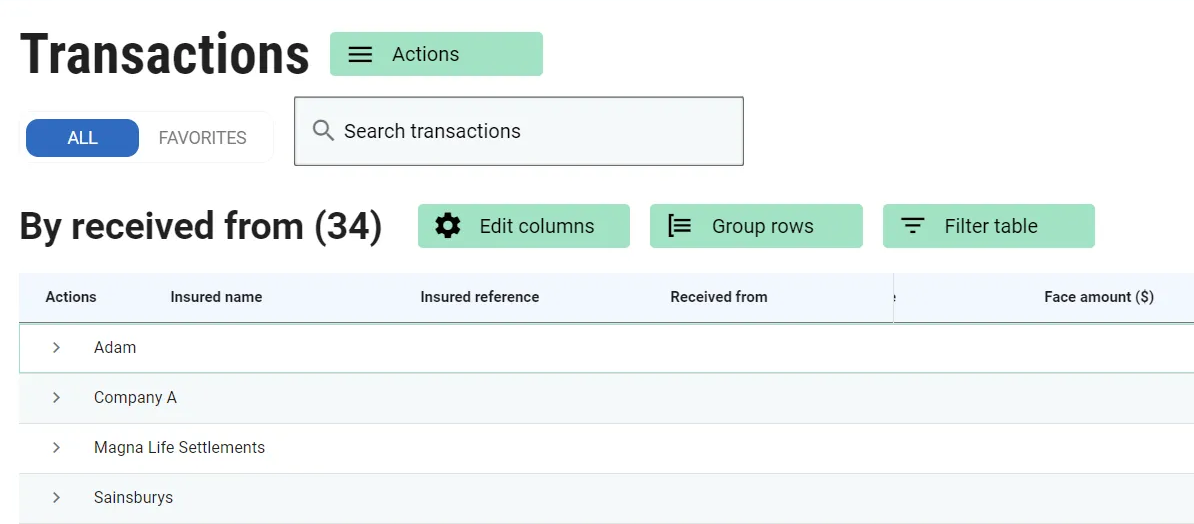Click the Filter table funnel icon

[x=912, y=226]
